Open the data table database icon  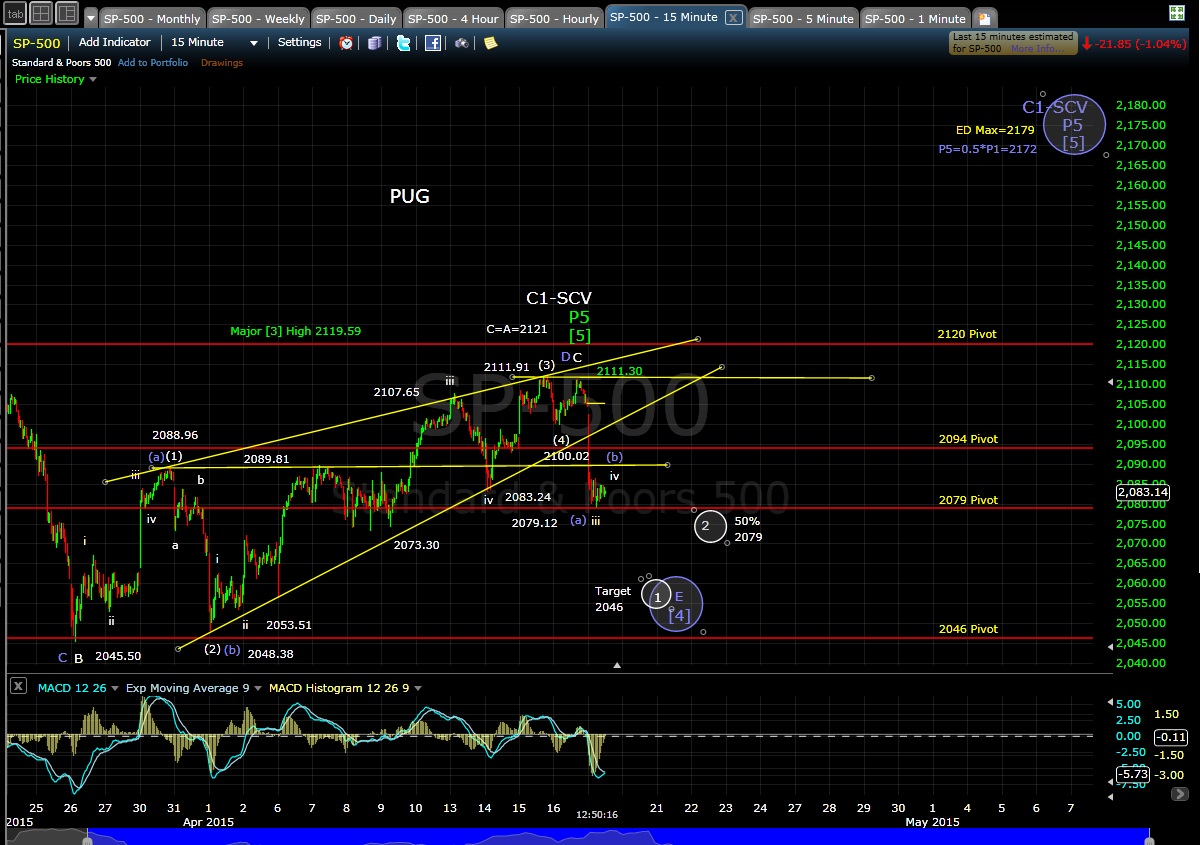click(x=374, y=43)
